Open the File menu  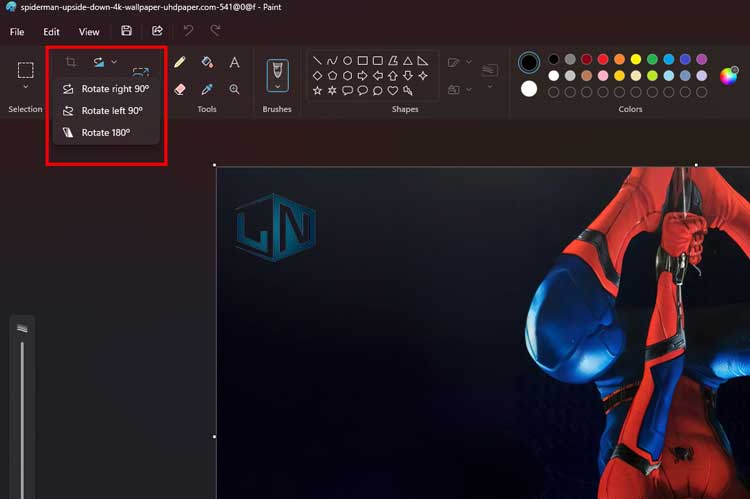click(17, 32)
